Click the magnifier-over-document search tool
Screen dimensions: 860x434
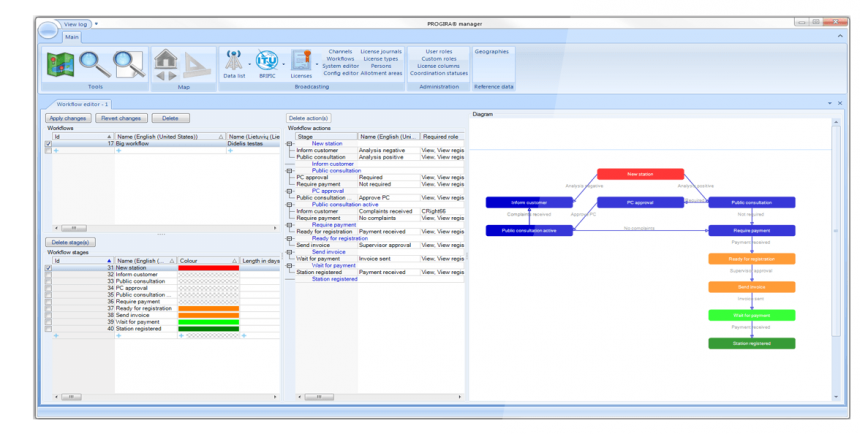pyautogui.click(x=129, y=64)
